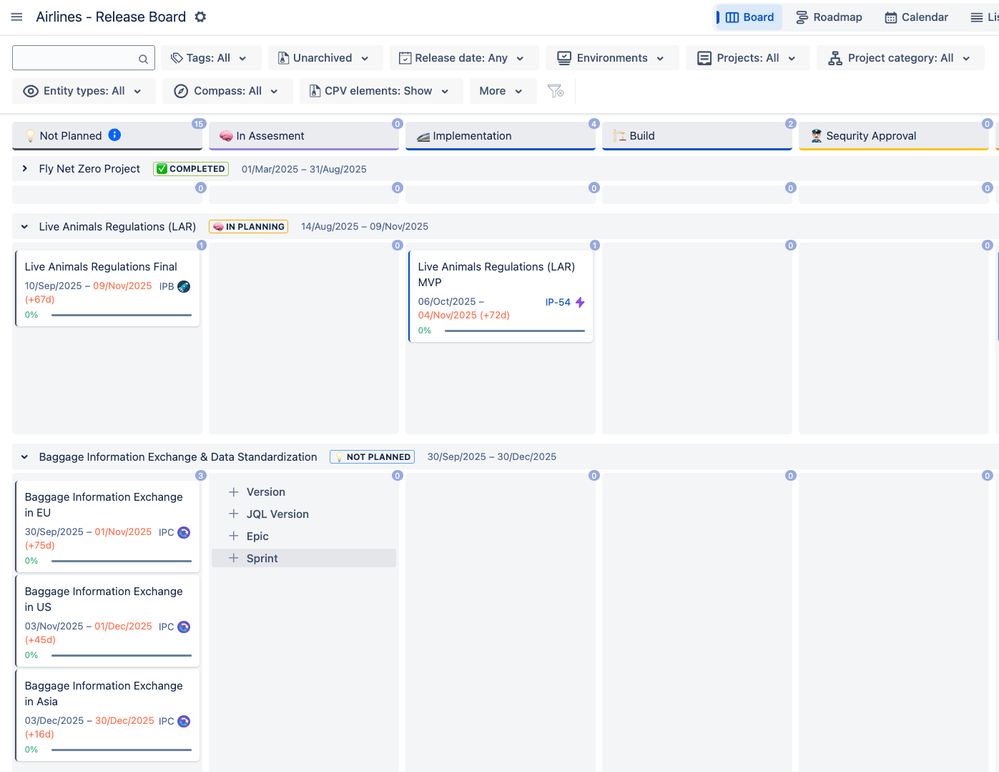
Task: Click the magnifier icon in the search box
Action: click(x=143, y=58)
